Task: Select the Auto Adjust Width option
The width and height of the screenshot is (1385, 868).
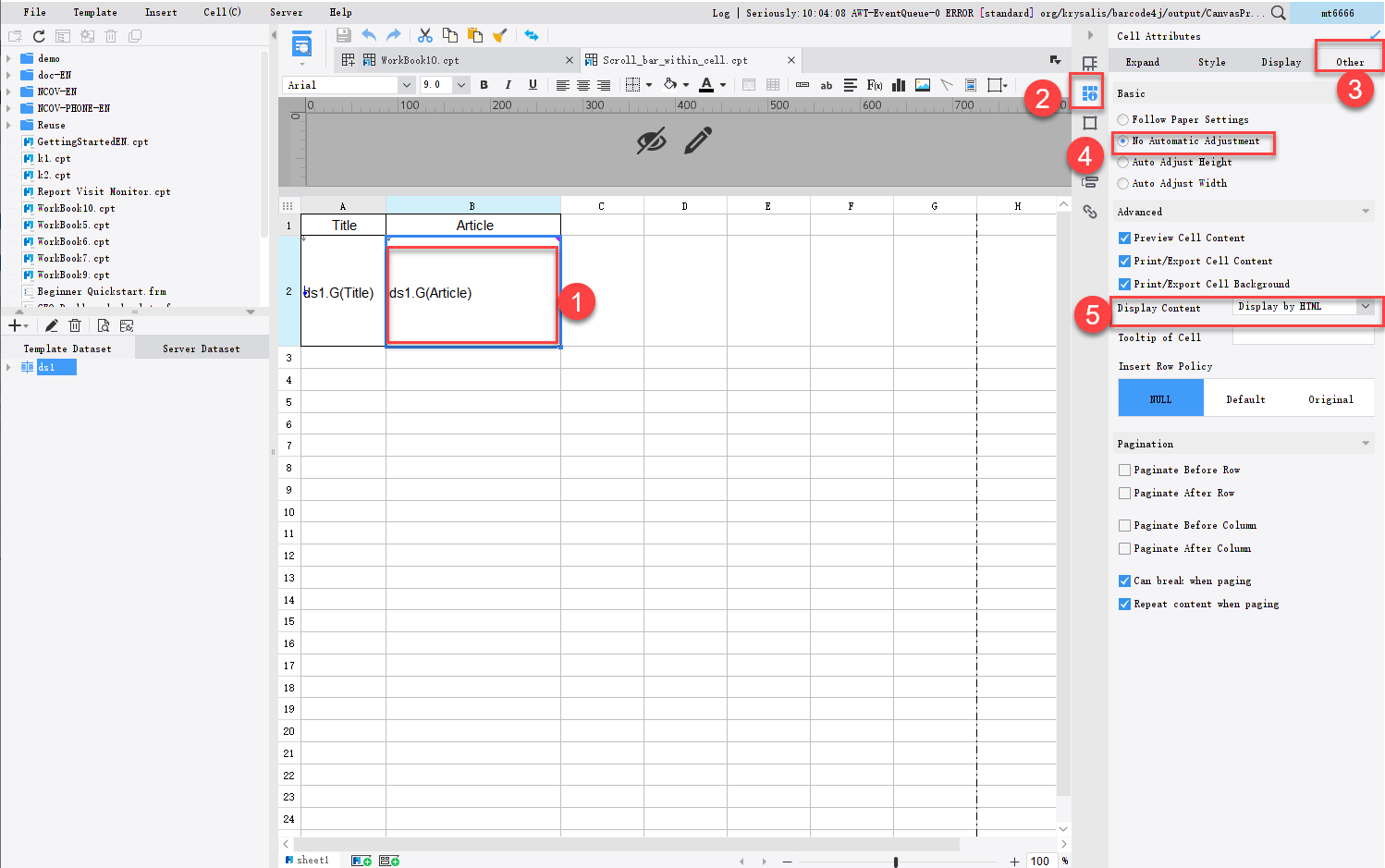Action: pos(1122,183)
